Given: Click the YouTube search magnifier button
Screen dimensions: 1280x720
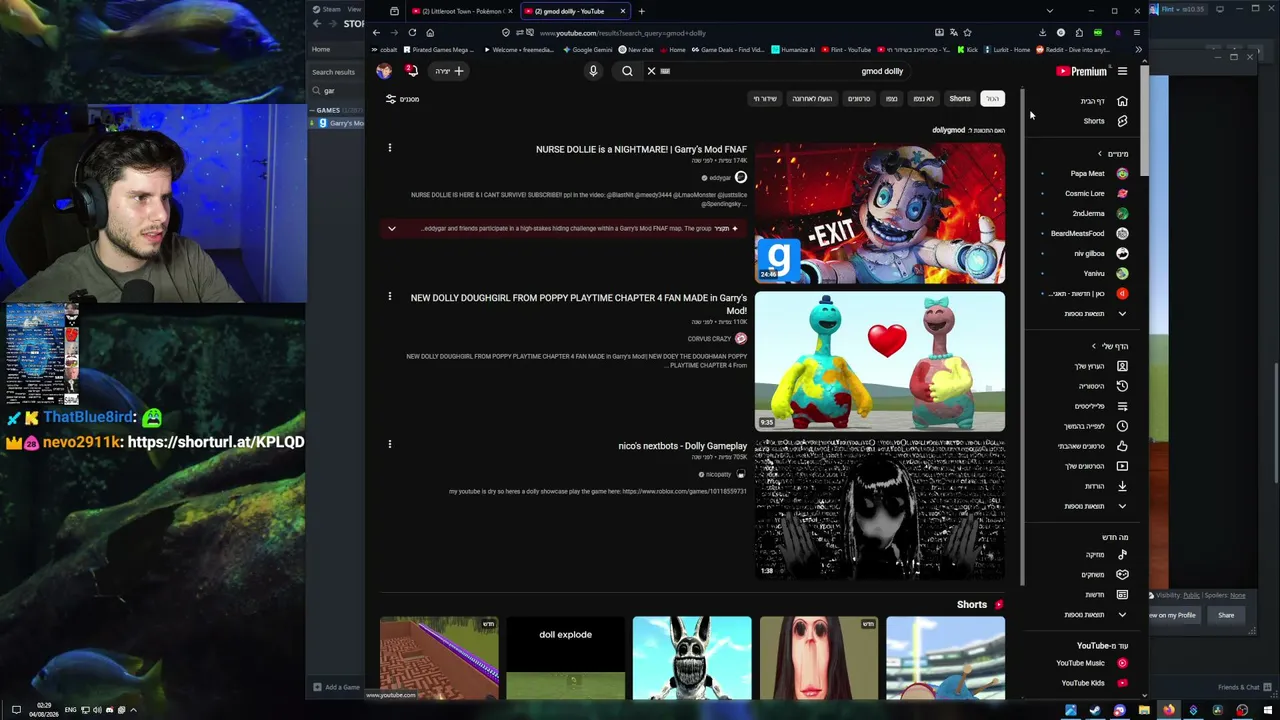Looking at the screenshot, I should [627, 71].
